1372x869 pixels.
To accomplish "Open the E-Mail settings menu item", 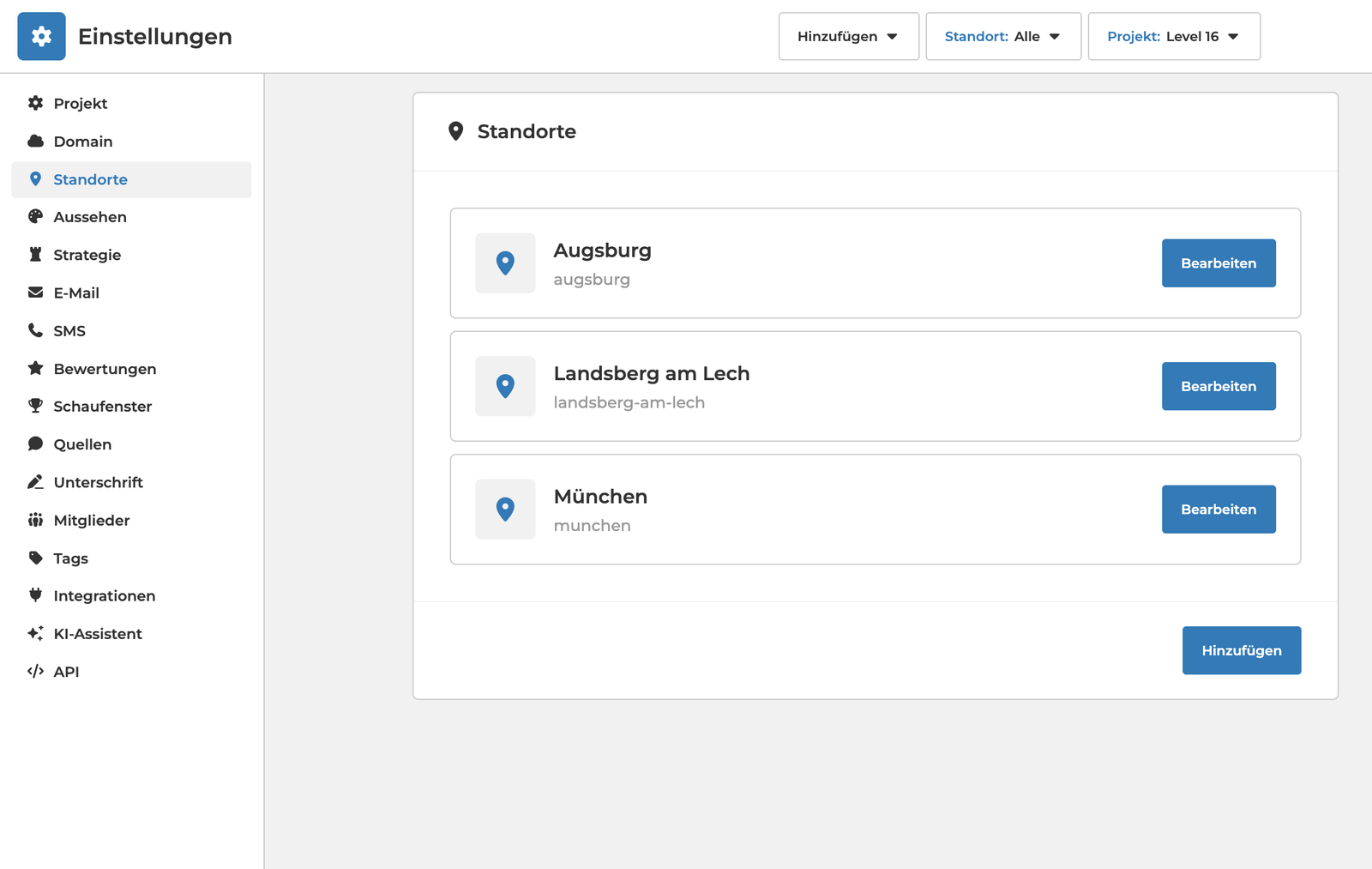I will pyautogui.click(x=76, y=293).
